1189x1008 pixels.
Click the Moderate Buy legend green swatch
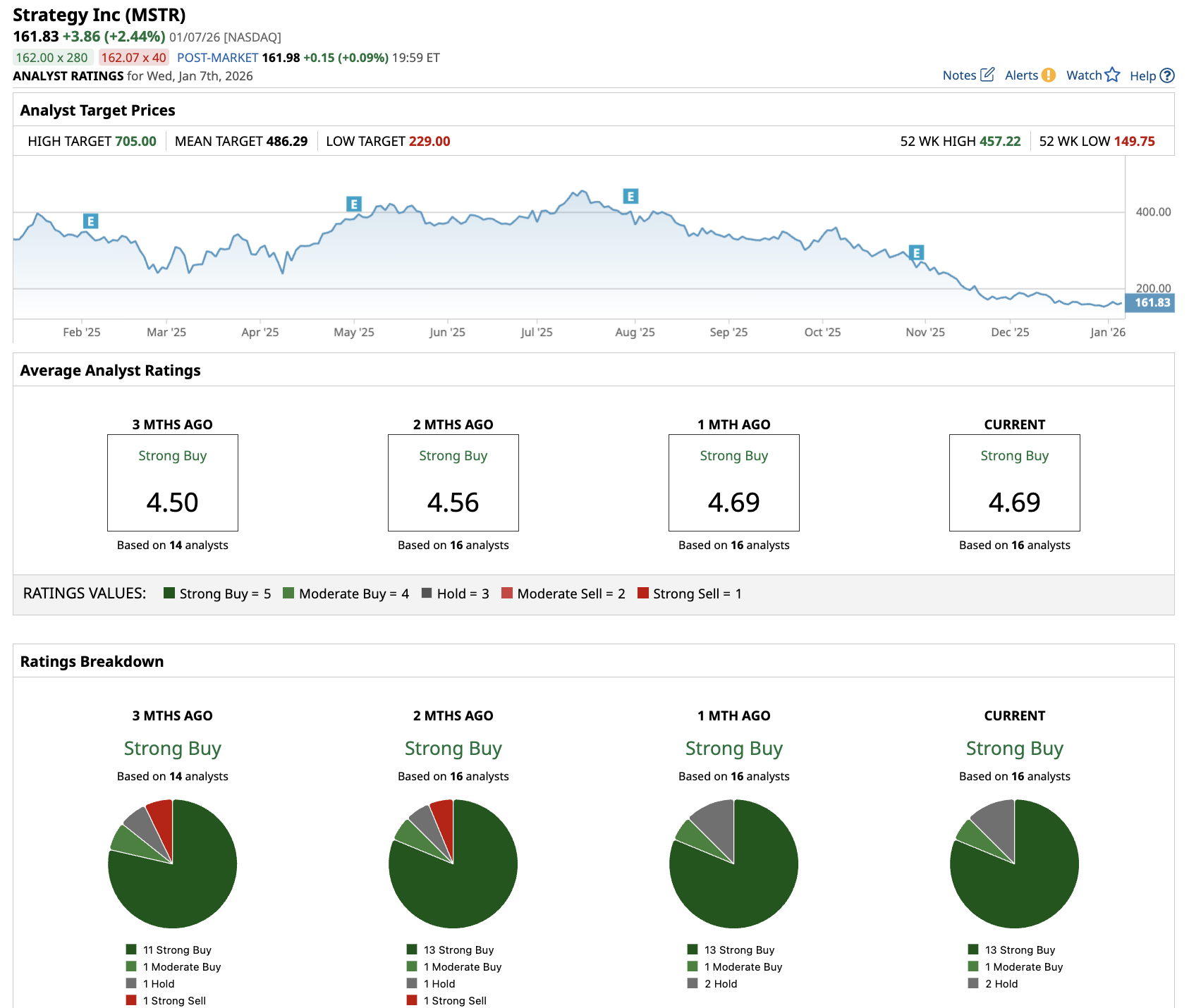click(288, 593)
